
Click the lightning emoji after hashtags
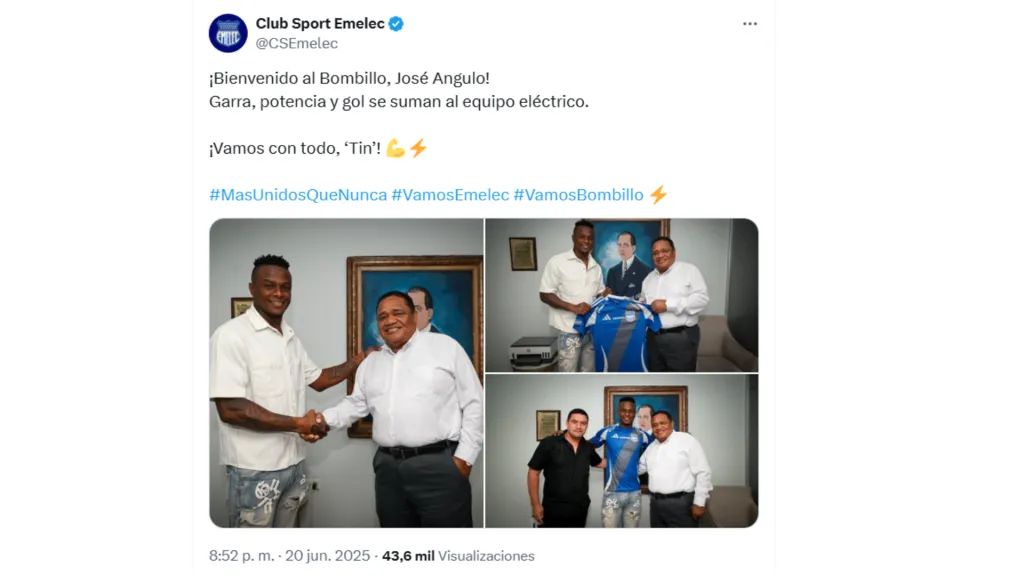[658, 195]
